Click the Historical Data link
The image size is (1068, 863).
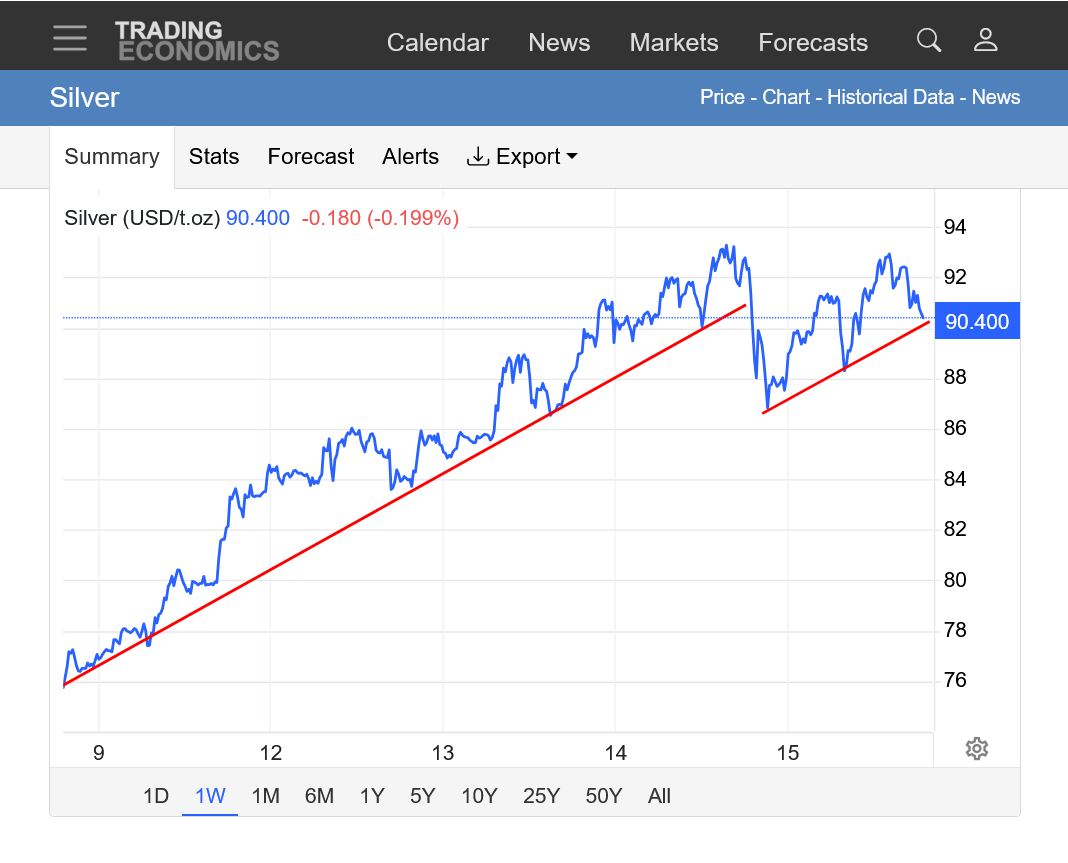[x=891, y=97]
